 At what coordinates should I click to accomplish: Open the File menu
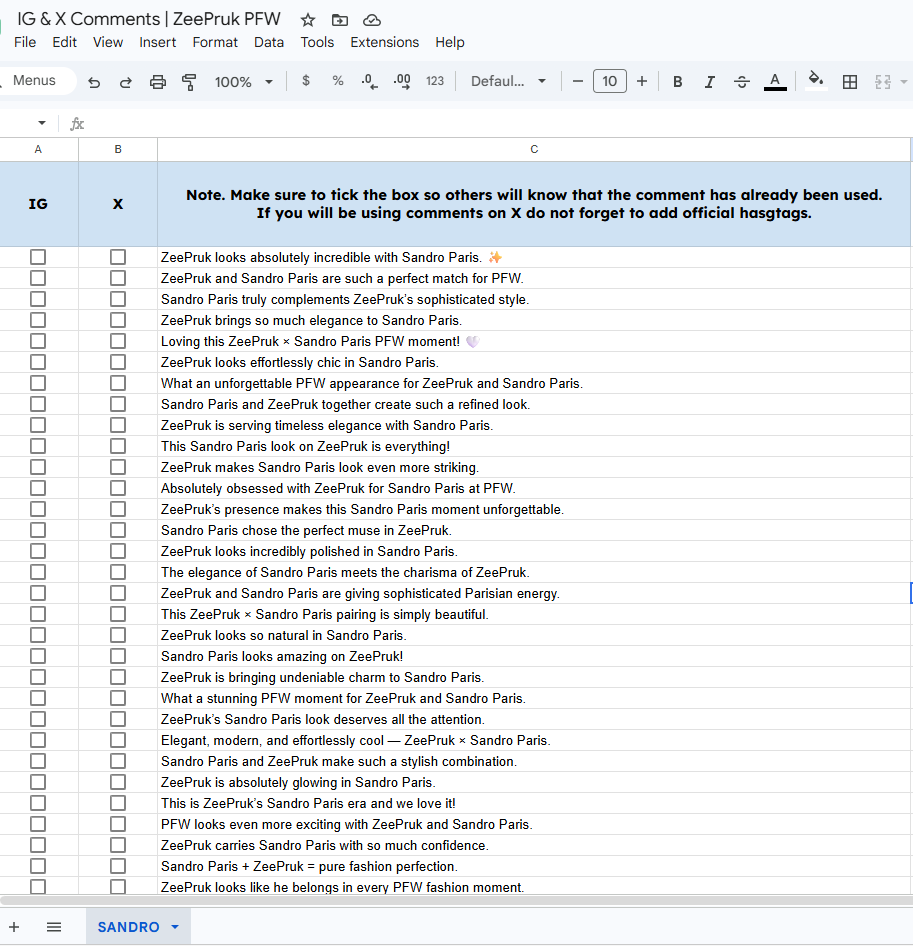click(x=25, y=42)
